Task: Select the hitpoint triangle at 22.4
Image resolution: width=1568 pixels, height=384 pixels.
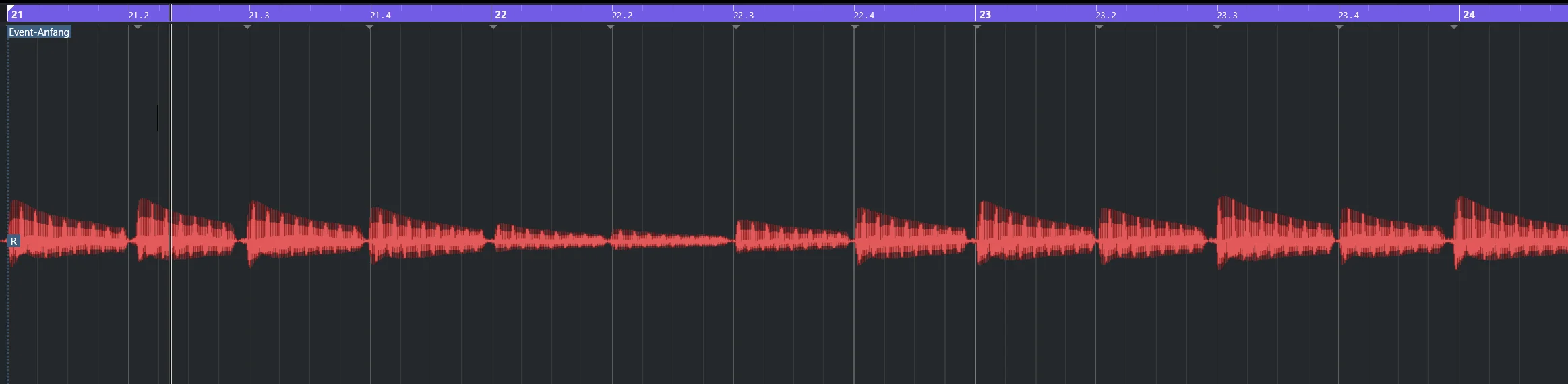Action: tap(855, 27)
